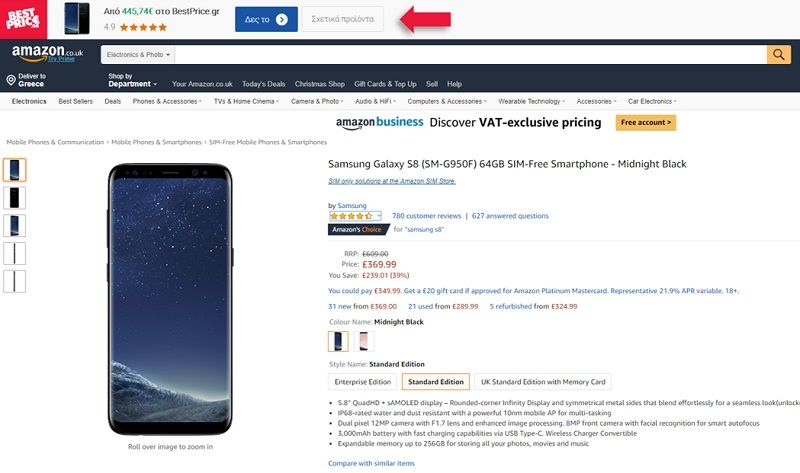
Task: Click the arrow icon in Δες το button
Action: pyautogui.click(x=281, y=19)
